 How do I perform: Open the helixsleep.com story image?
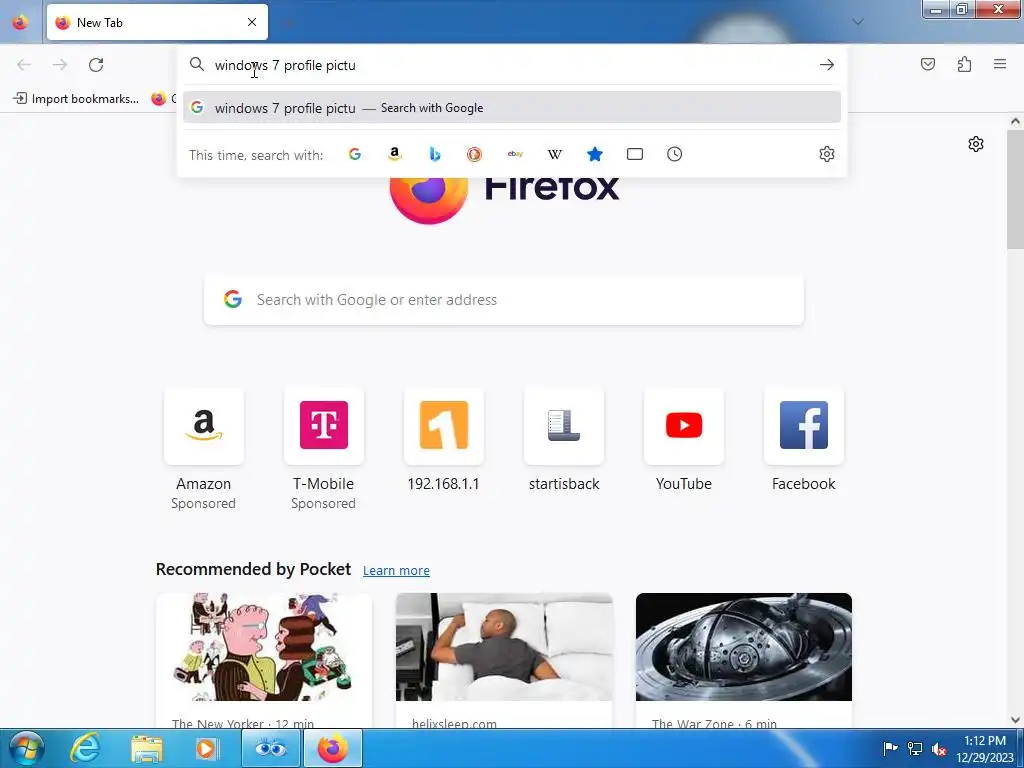click(504, 647)
